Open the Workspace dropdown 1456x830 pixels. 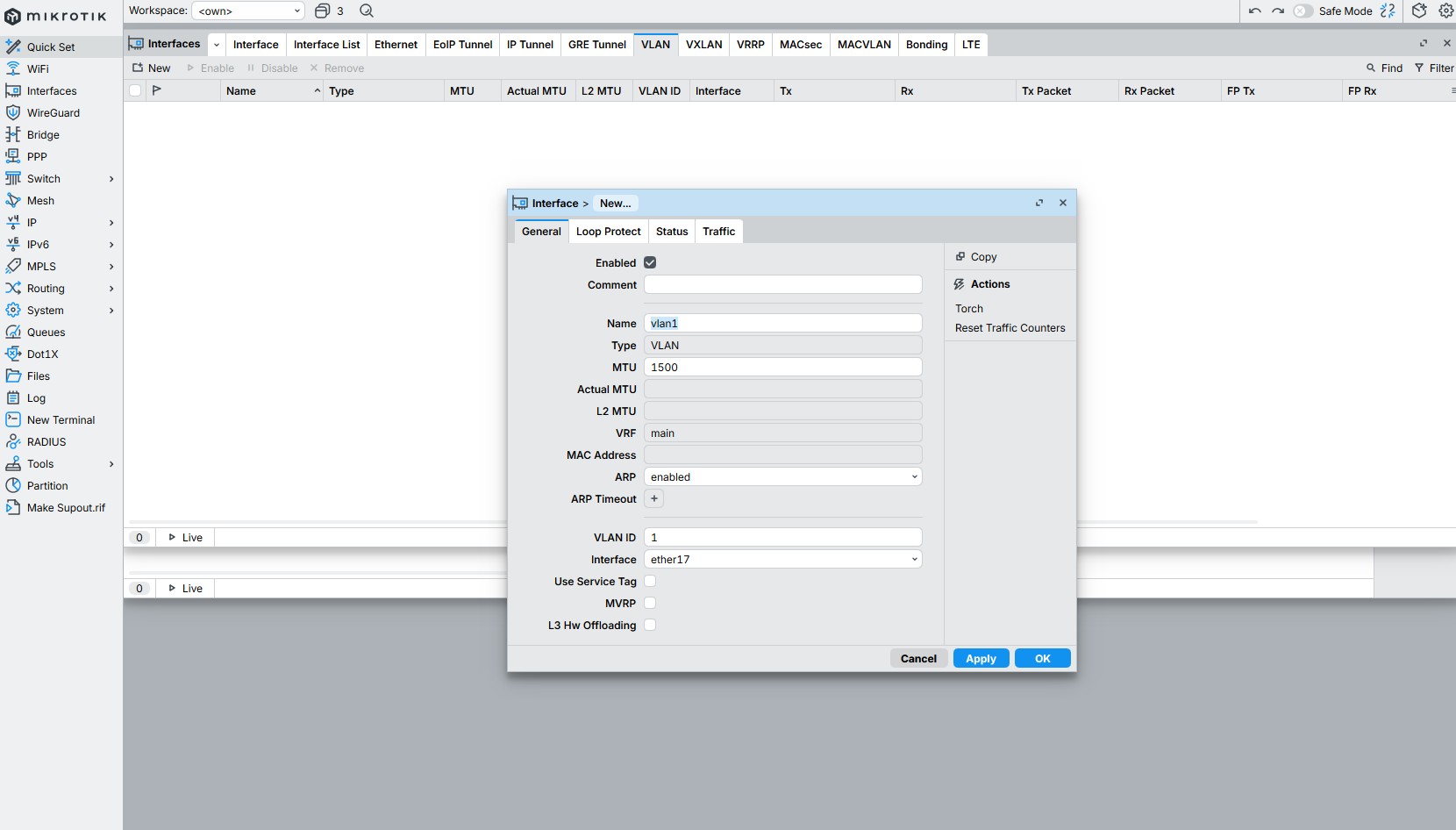click(x=248, y=11)
